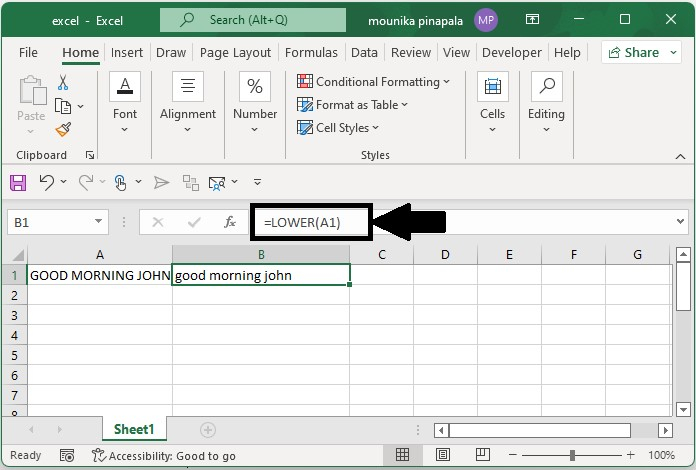Image resolution: width=696 pixels, height=470 pixels.
Task: Switch to the Draw tab
Action: [171, 52]
